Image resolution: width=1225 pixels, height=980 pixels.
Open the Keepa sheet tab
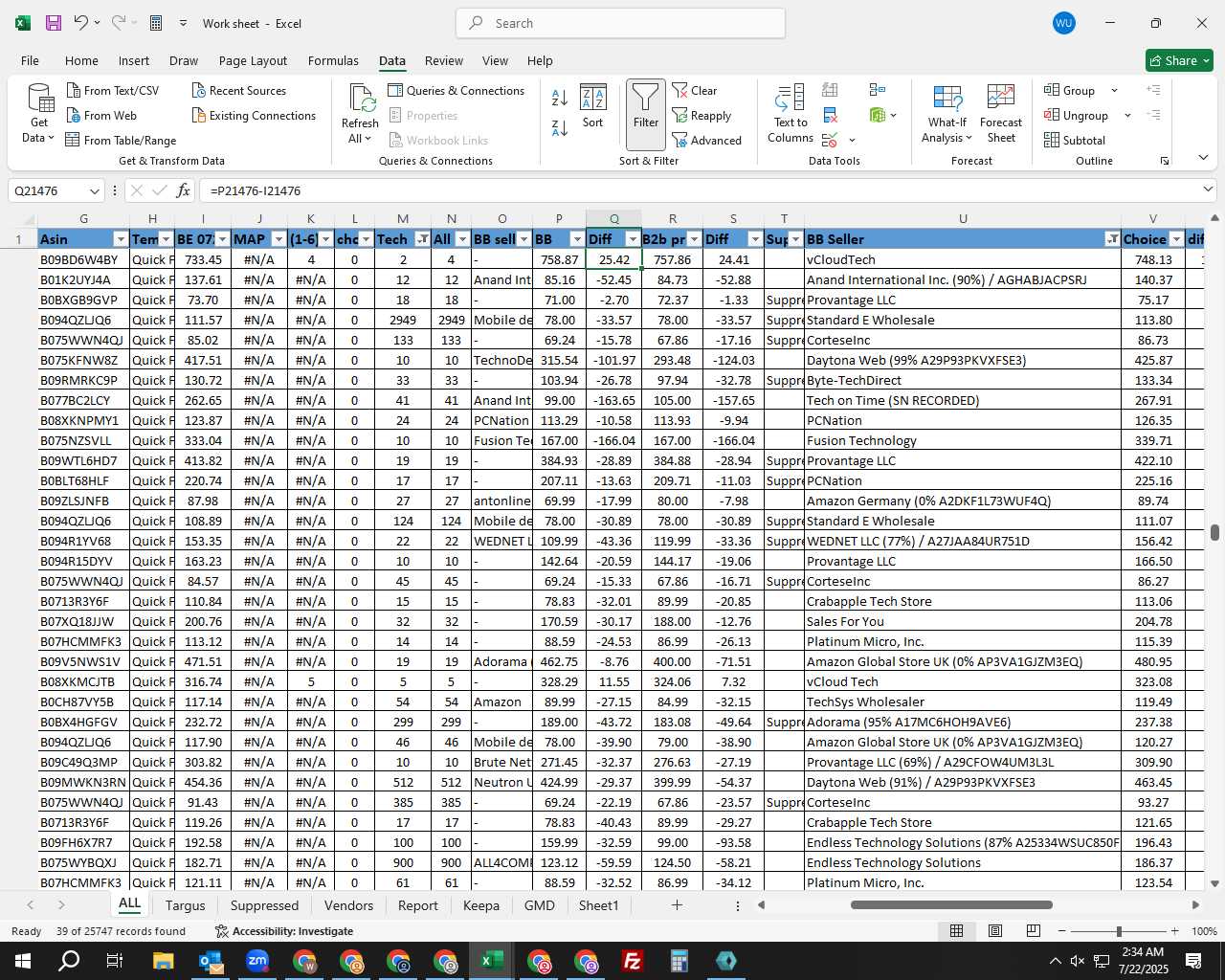(x=480, y=905)
